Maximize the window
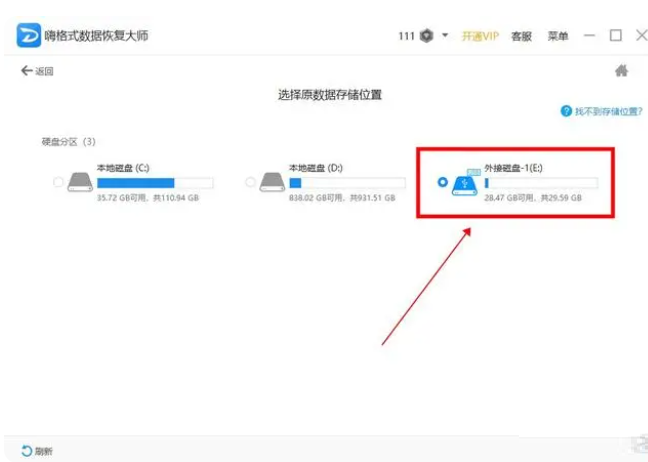Image resolution: width=648 pixels, height=462 pixels. [x=616, y=36]
